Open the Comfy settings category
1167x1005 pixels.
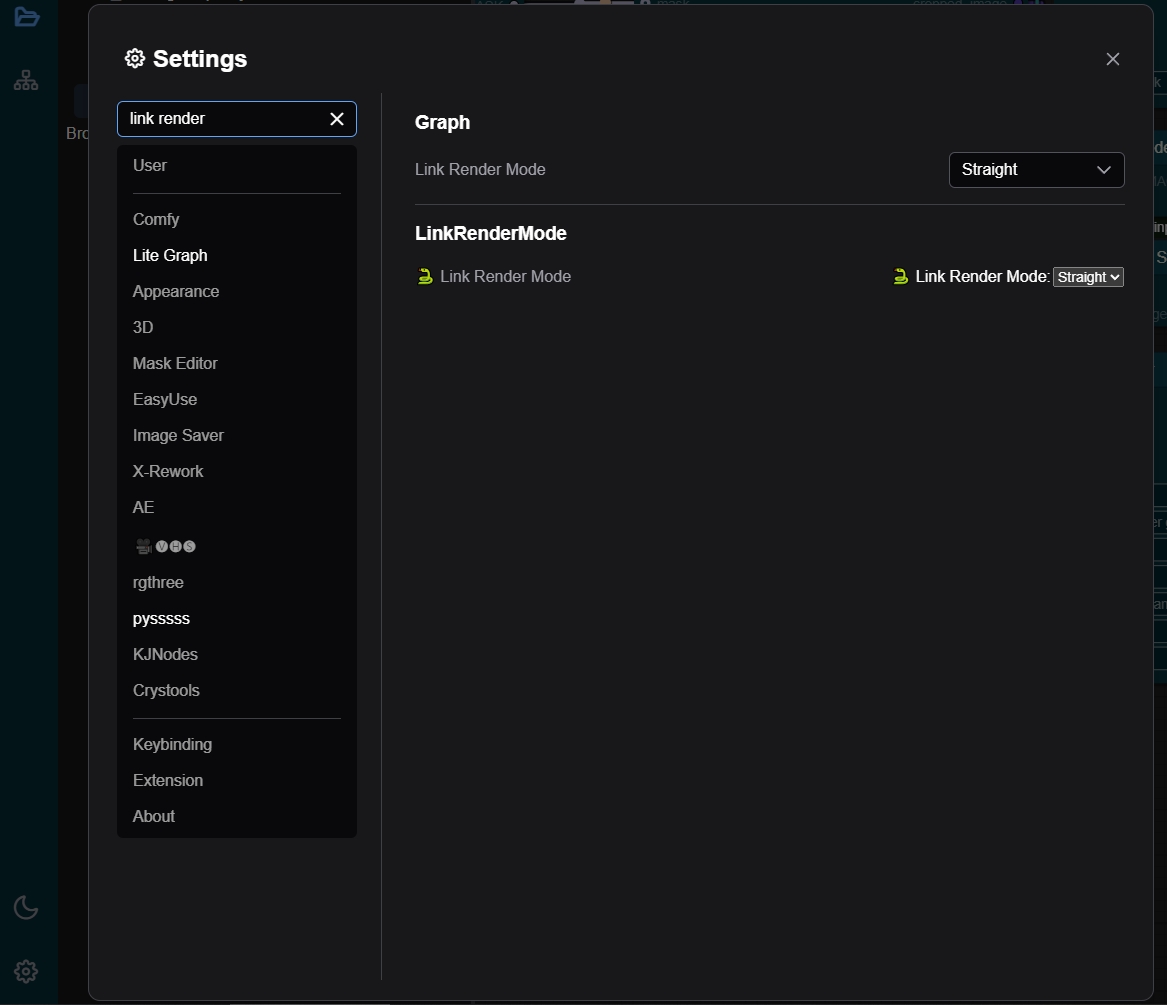tap(237, 220)
